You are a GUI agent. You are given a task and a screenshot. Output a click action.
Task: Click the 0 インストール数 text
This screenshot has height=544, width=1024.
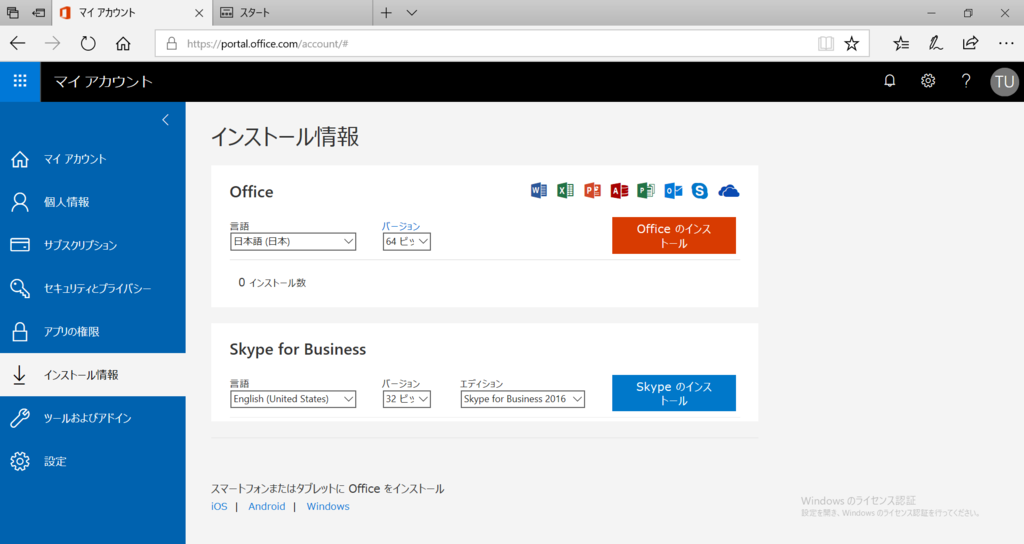272,283
